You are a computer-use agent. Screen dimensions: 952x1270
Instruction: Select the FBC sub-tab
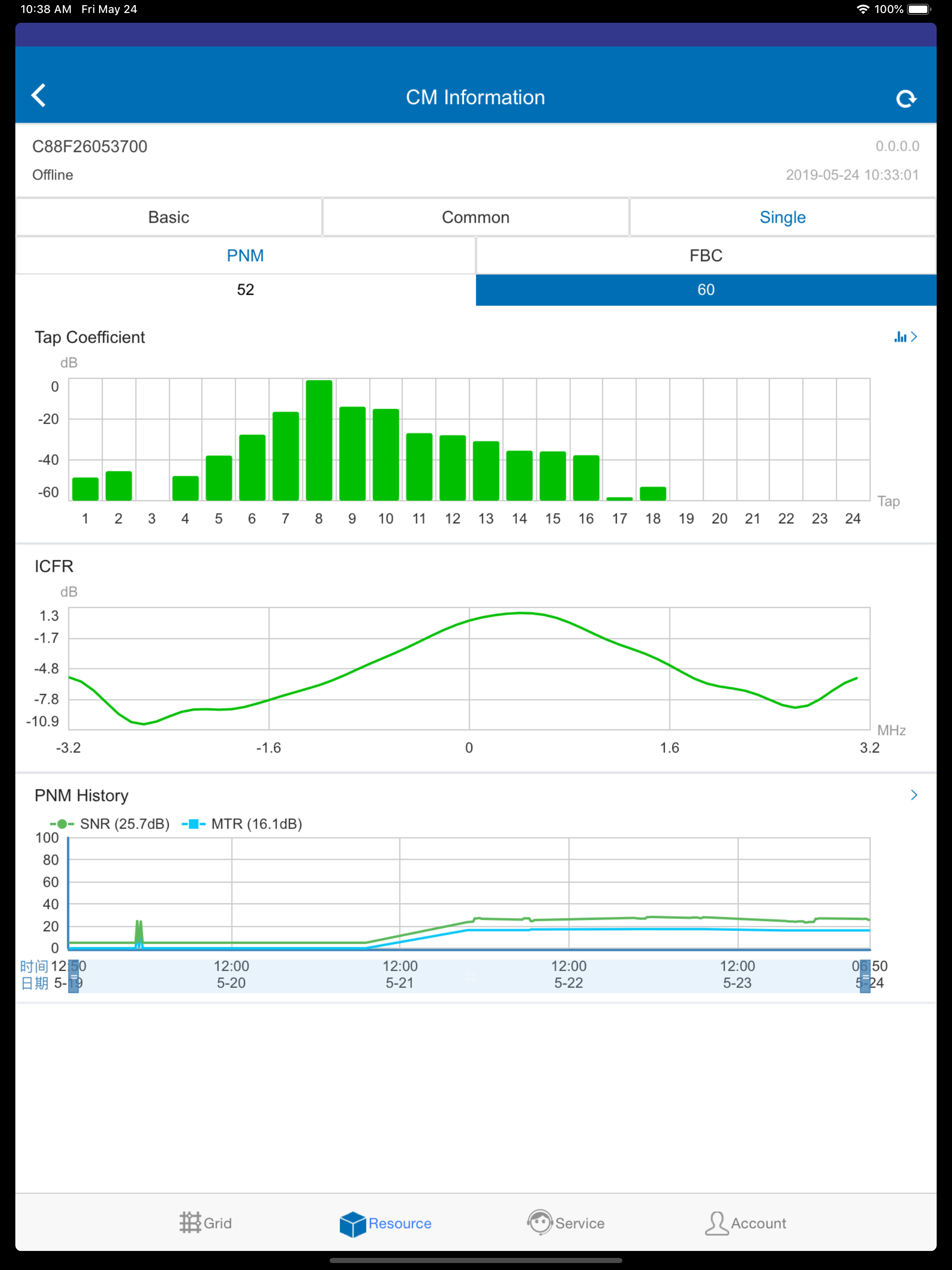(x=706, y=256)
